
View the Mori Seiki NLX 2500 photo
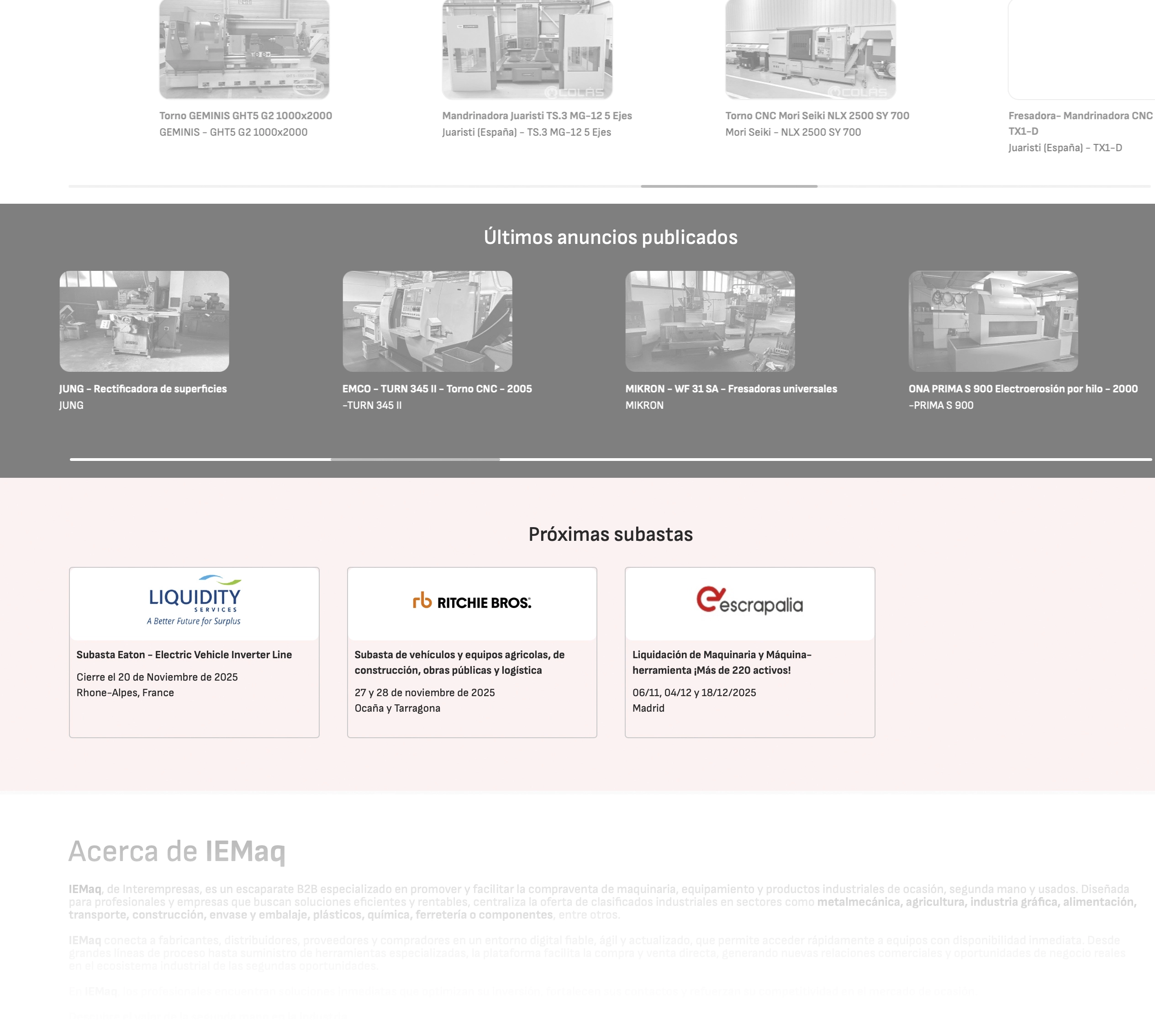[x=810, y=49]
